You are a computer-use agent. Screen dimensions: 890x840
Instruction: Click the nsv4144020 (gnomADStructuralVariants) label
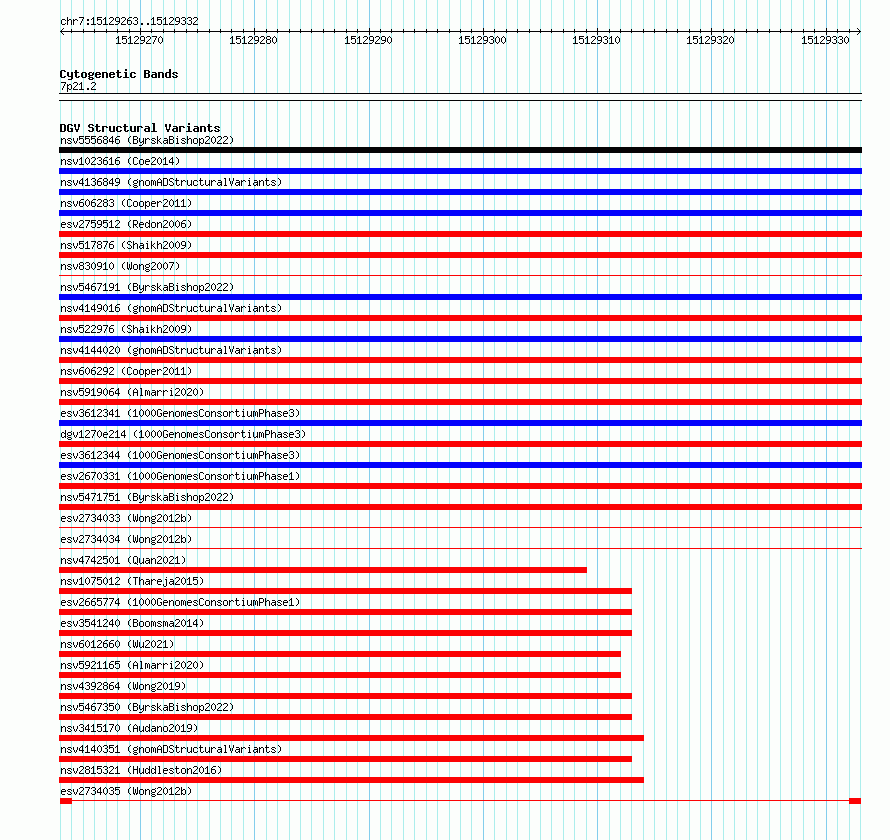pyautogui.click(x=171, y=350)
